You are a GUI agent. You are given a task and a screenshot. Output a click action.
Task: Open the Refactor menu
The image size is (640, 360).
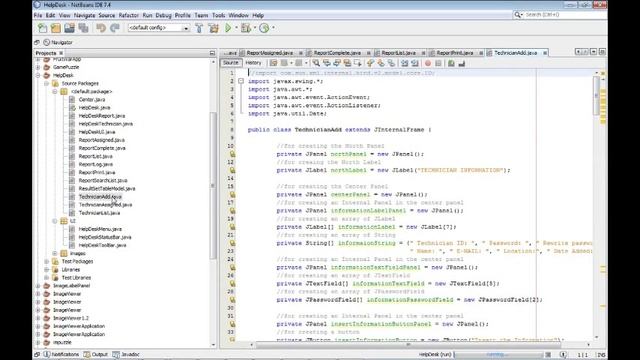tap(129, 15)
